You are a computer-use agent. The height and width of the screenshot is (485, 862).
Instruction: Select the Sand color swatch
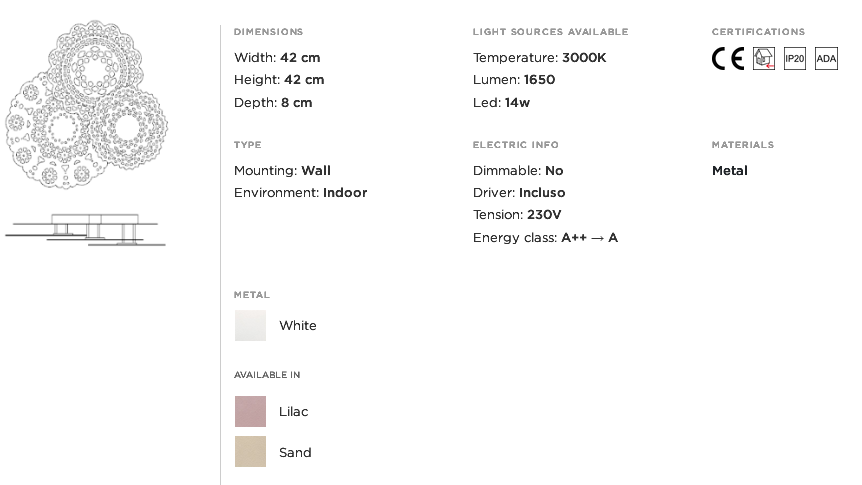click(250, 451)
